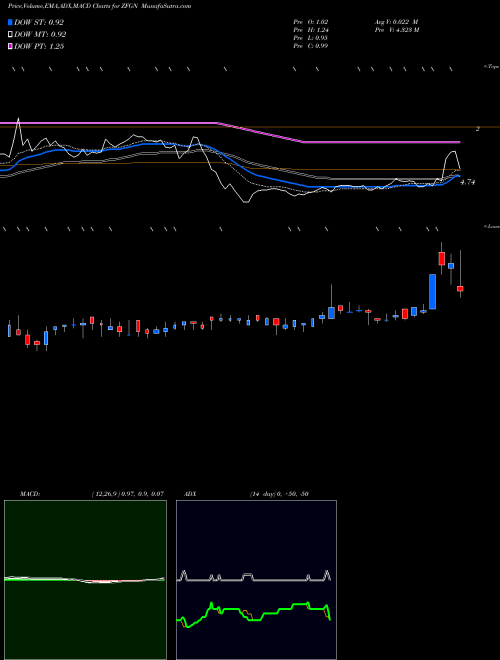The height and width of the screenshot is (660, 500).
Task: Click the blue DOW ST legend swatch
Action: [x=11, y=22]
